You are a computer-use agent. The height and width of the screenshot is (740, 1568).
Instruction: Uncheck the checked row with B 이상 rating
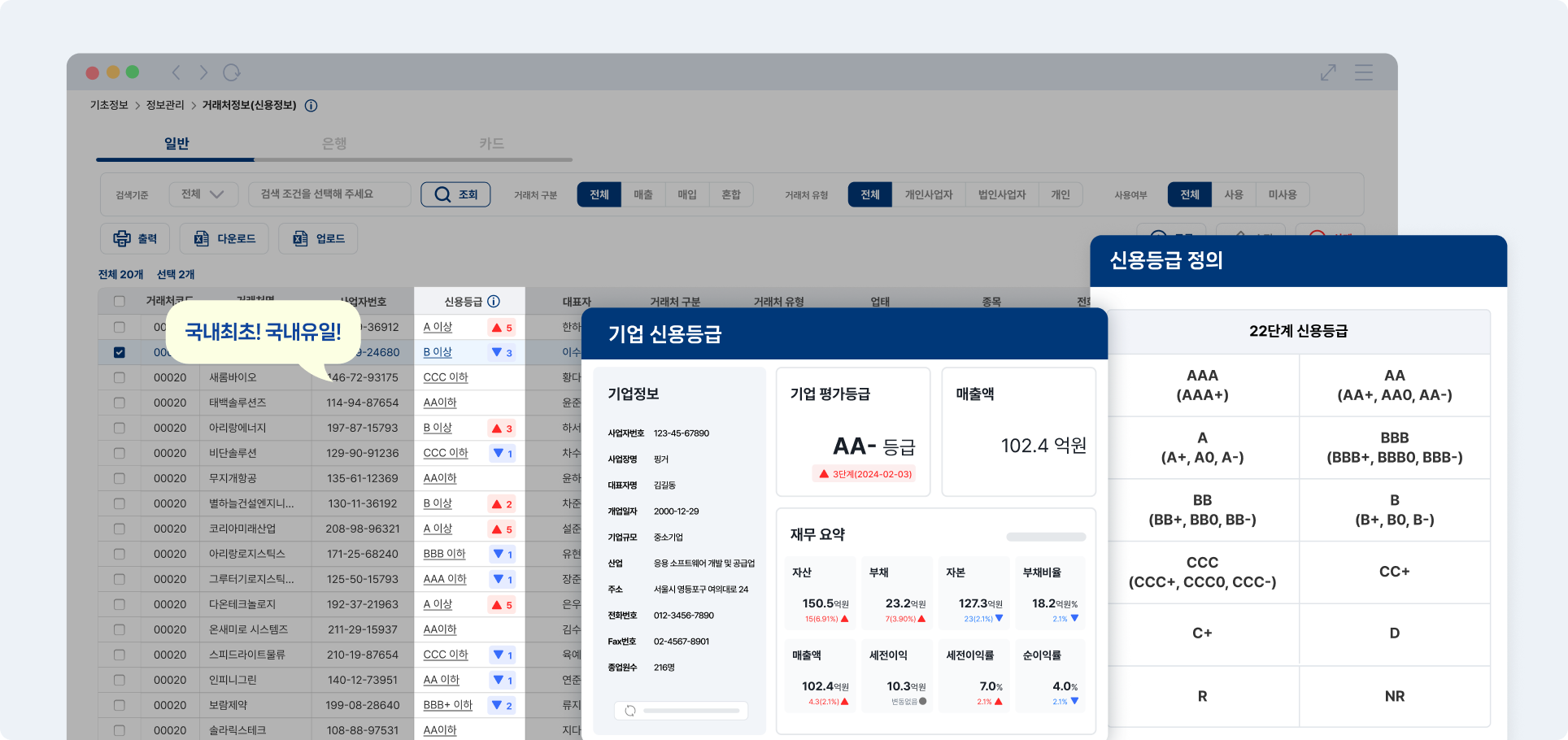point(120,352)
